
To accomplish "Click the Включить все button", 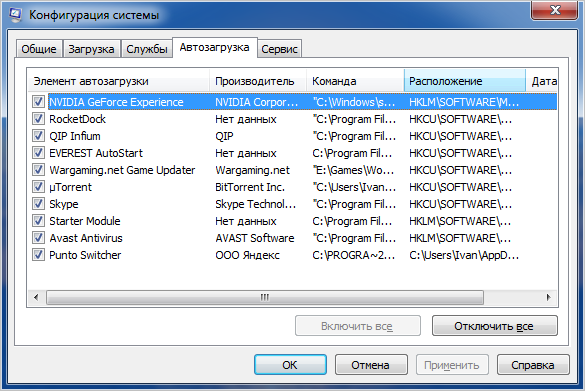I will coord(357,326).
